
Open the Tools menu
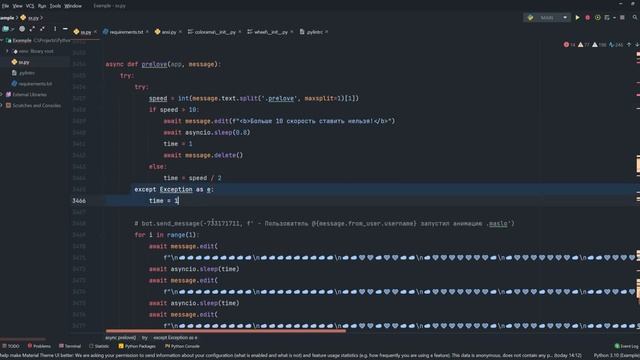pyautogui.click(x=55, y=6)
